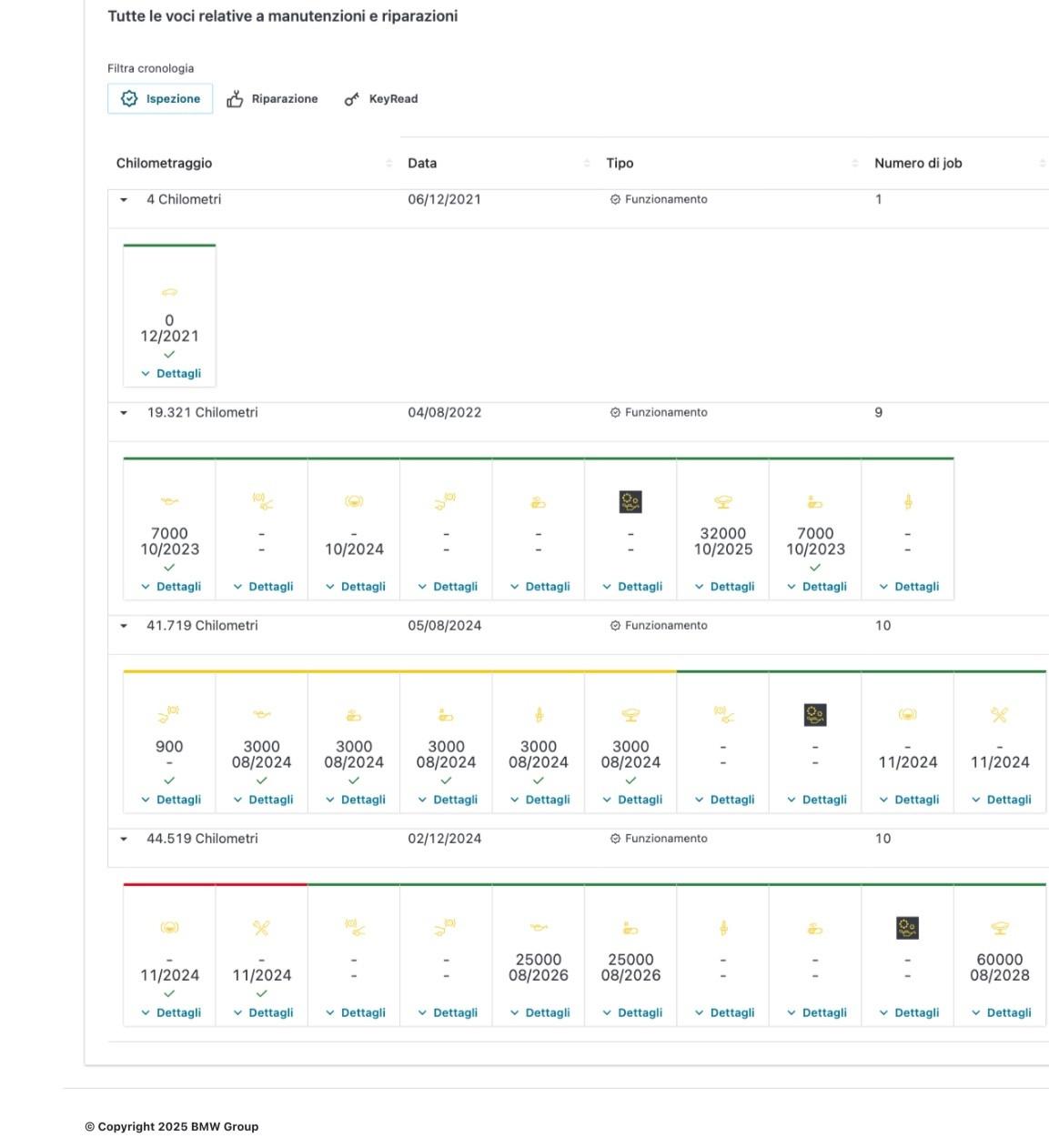
Task: Click the wrench and screwdriver icon in the 41.719 Chilometri row
Action: [999, 715]
